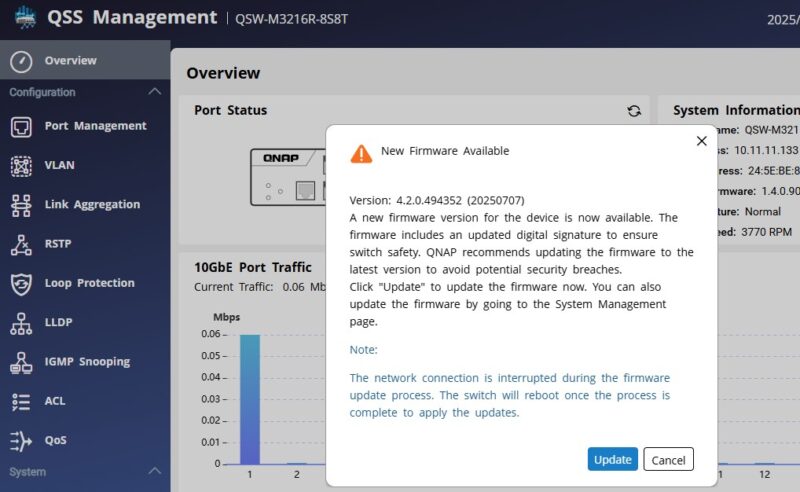
Task: Click the firmware version text 4.2.0.494352
Action: pos(429,200)
